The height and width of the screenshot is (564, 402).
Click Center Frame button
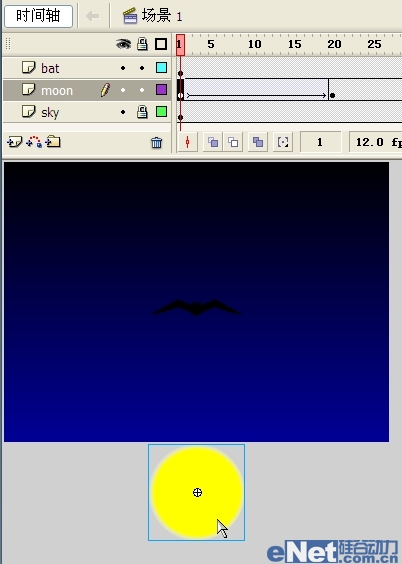tap(187, 142)
